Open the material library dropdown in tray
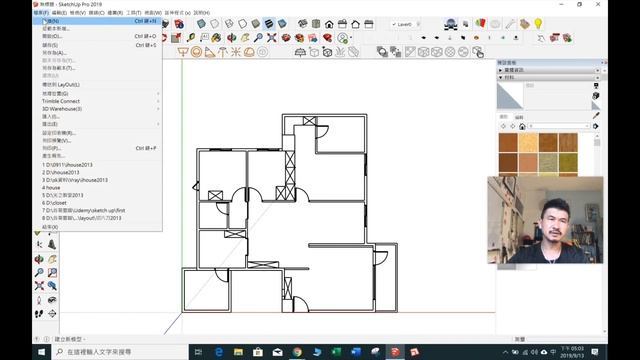 pos(559,126)
